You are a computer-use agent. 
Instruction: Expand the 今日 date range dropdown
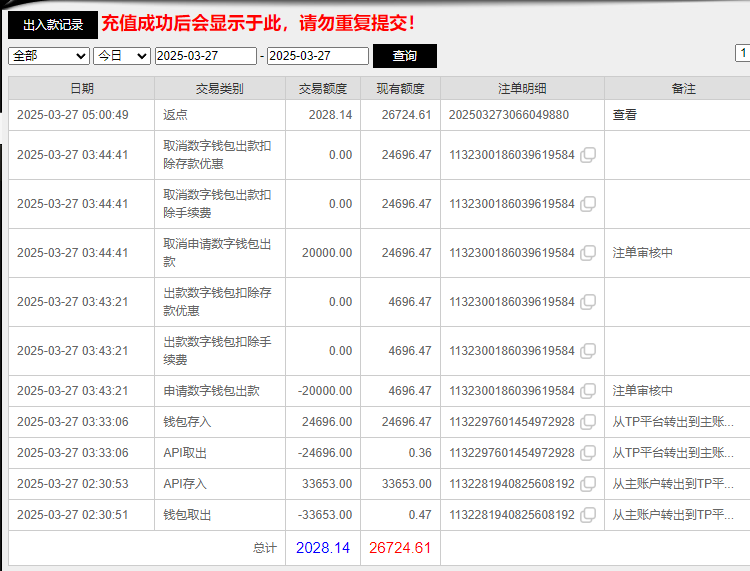pyautogui.click(x=121, y=56)
